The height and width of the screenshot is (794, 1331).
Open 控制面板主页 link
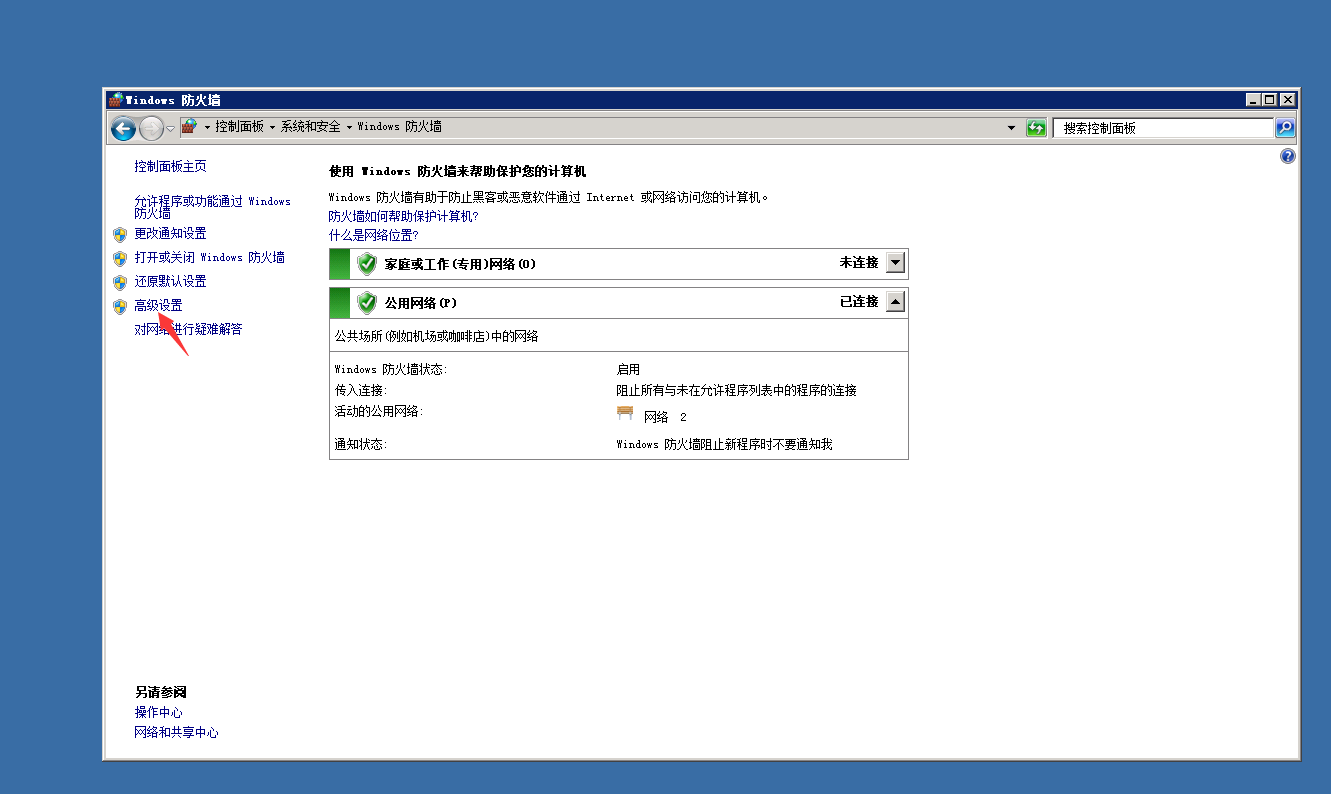click(170, 166)
